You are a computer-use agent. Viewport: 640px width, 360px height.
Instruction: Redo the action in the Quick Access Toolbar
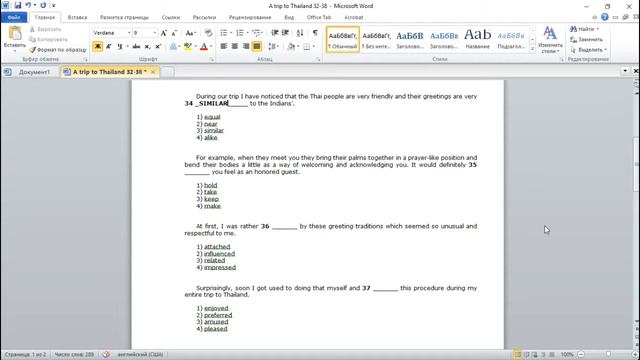(43, 6)
